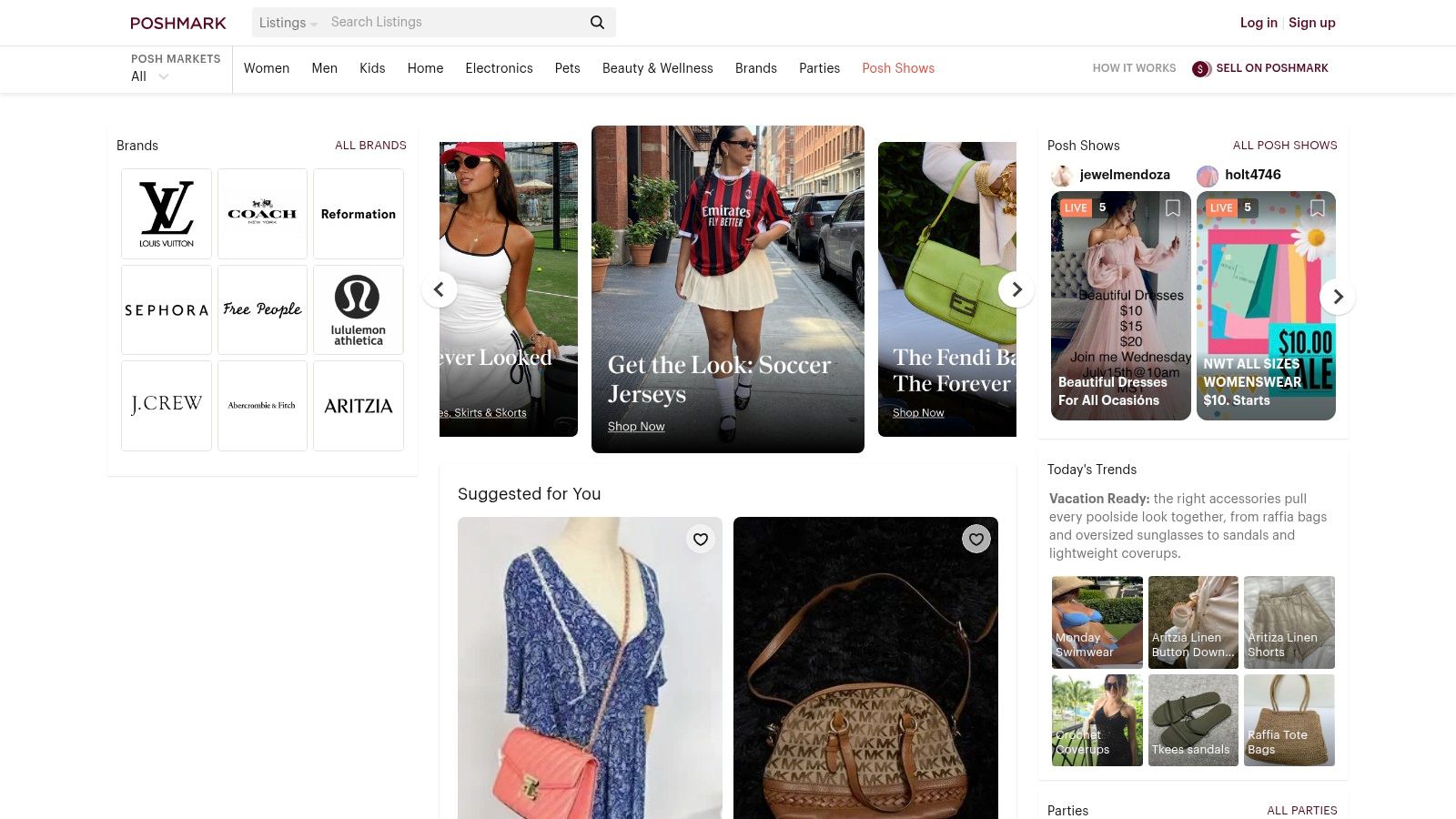Screen dimensions: 1456x819
Task: Open the Abercrombie & Fitch brand tile
Action: (x=262, y=406)
